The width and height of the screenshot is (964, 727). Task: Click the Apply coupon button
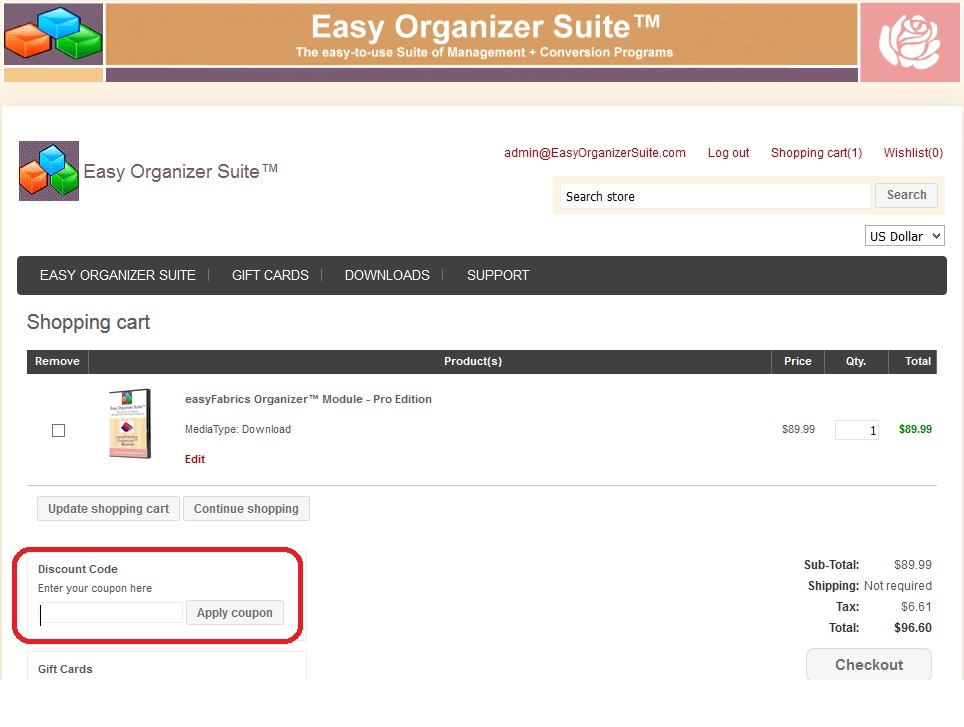tap(234, 613)
